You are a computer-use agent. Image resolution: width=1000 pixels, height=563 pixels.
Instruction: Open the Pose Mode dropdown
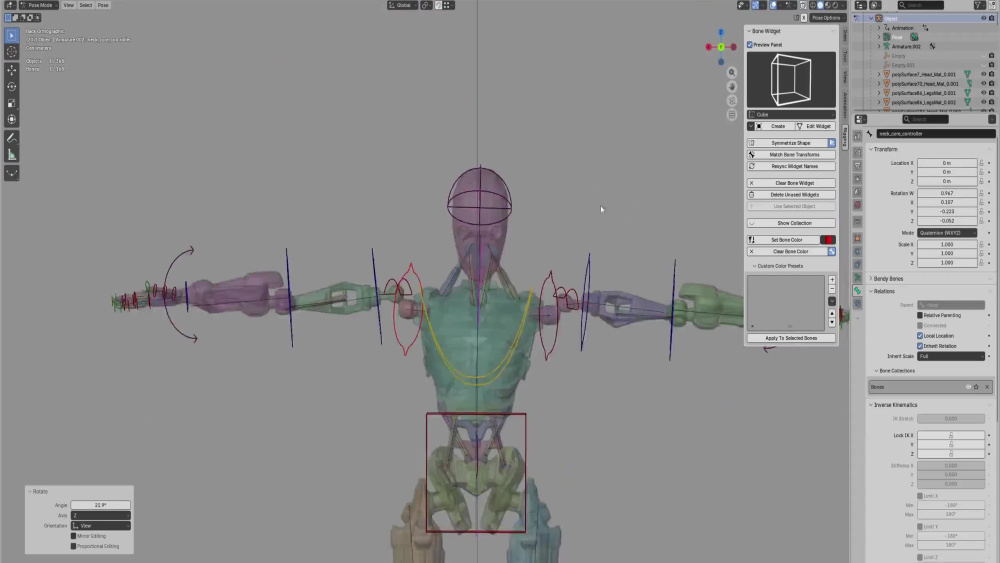click(x=39, y=5)
